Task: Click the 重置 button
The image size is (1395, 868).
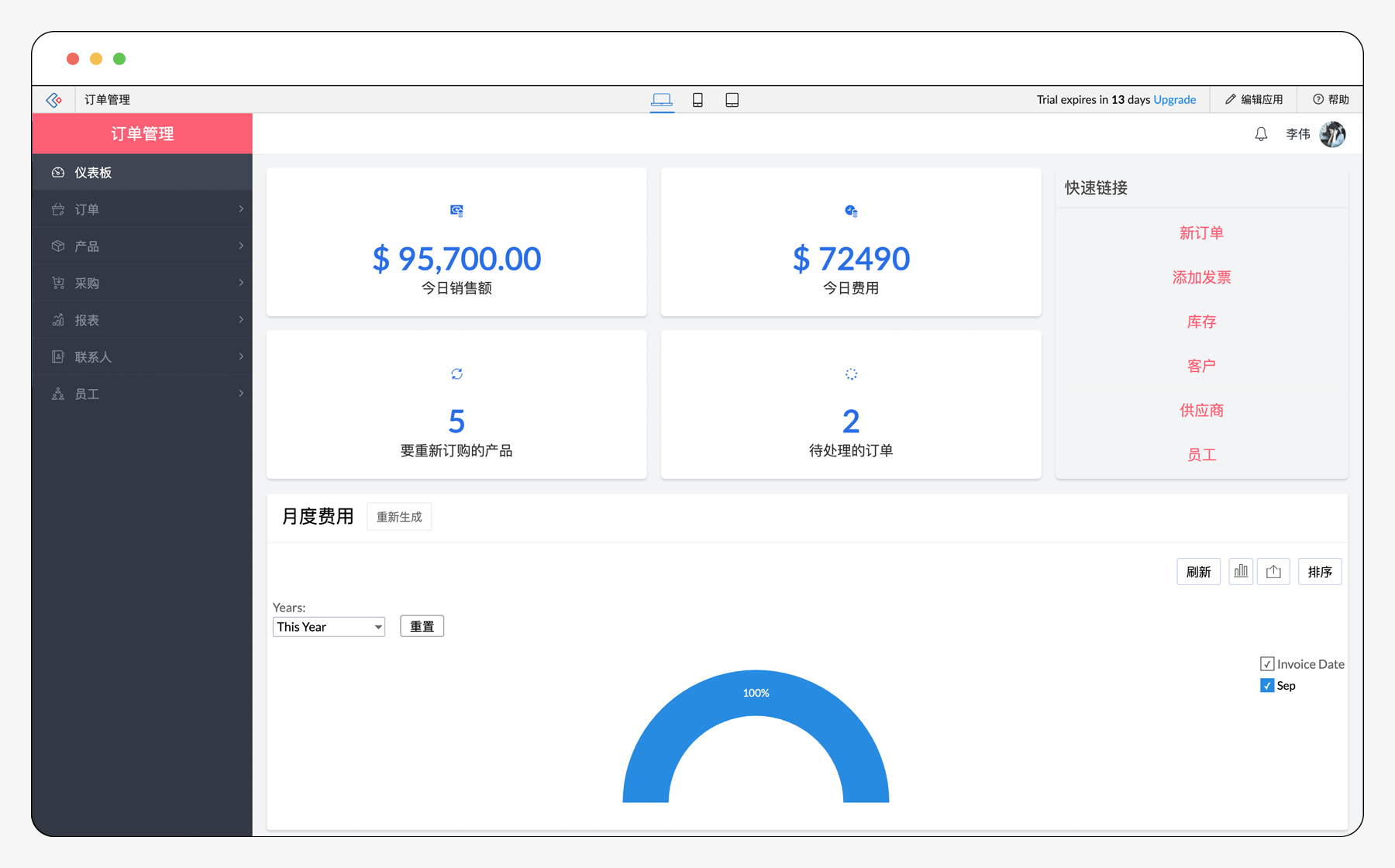Action: (x=422, y=626)
